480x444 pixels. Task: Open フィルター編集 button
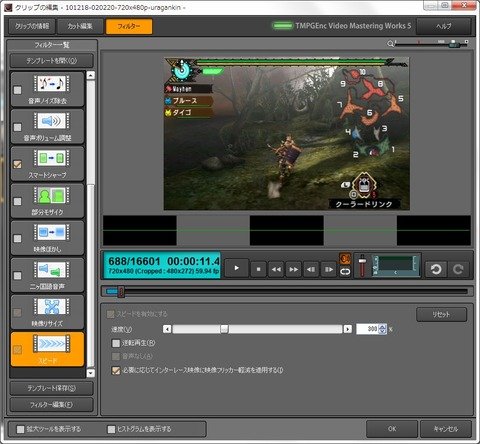[x=52, y=405]
